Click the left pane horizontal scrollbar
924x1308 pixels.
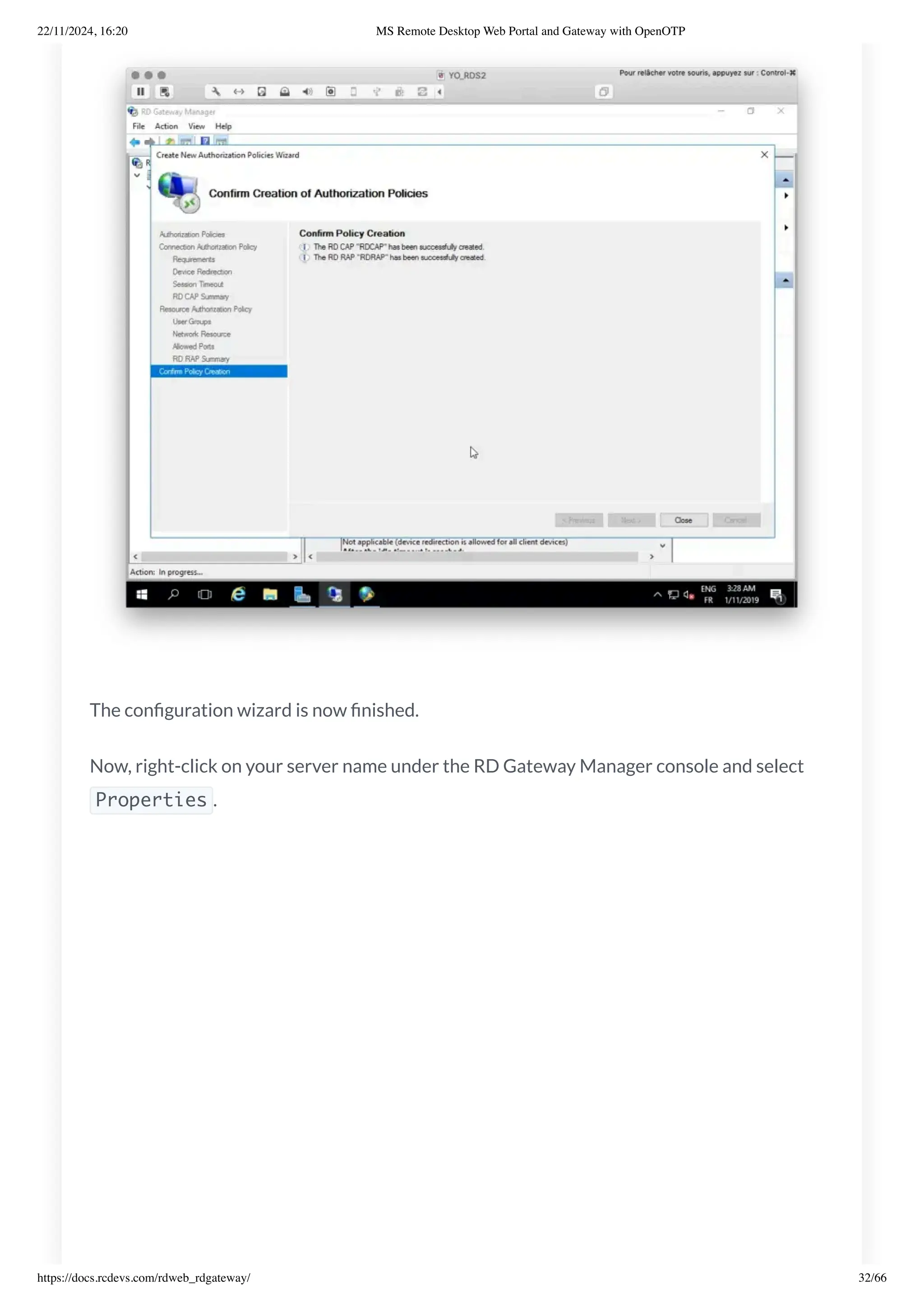215,557
